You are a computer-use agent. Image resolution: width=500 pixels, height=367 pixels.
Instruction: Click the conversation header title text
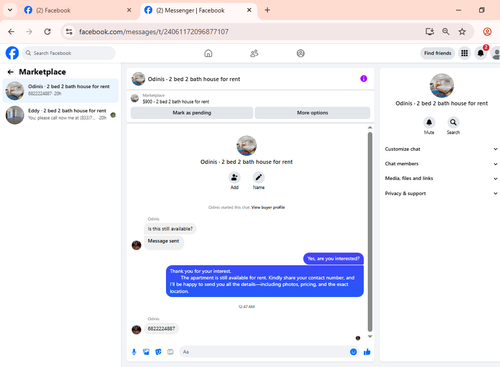(x=194, y=79)
